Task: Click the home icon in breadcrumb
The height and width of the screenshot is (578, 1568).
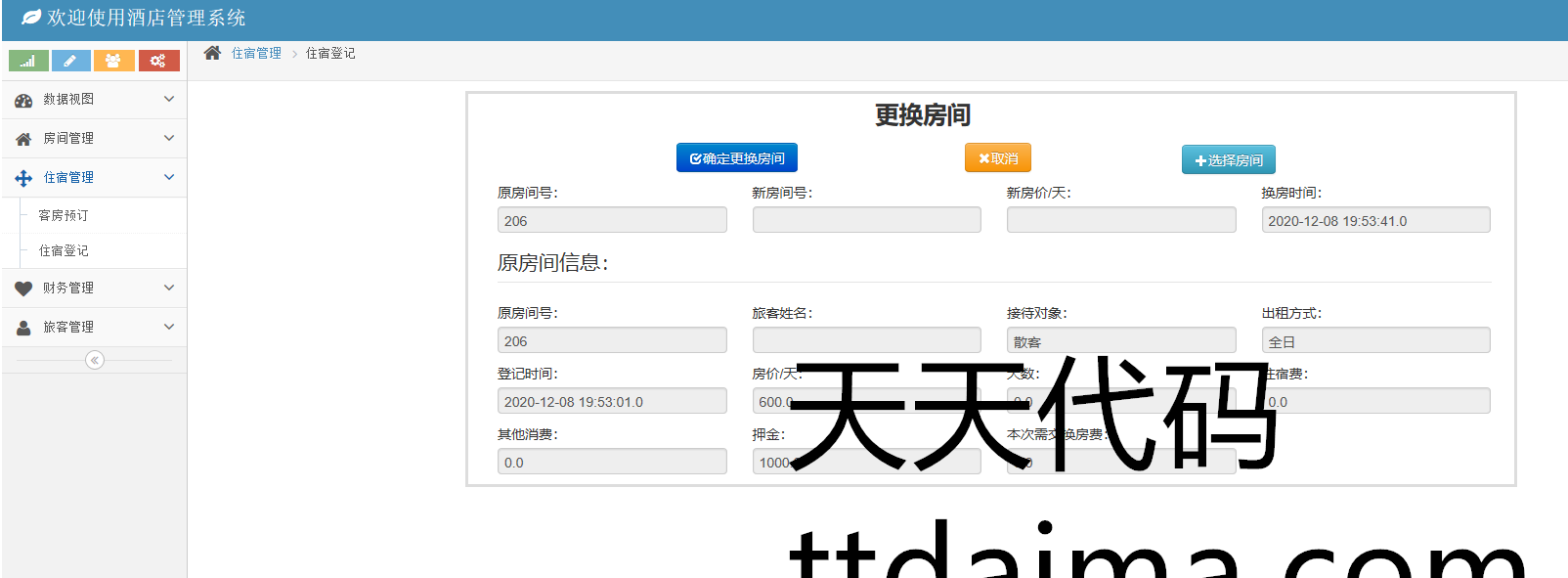Action: click(212, 53)
